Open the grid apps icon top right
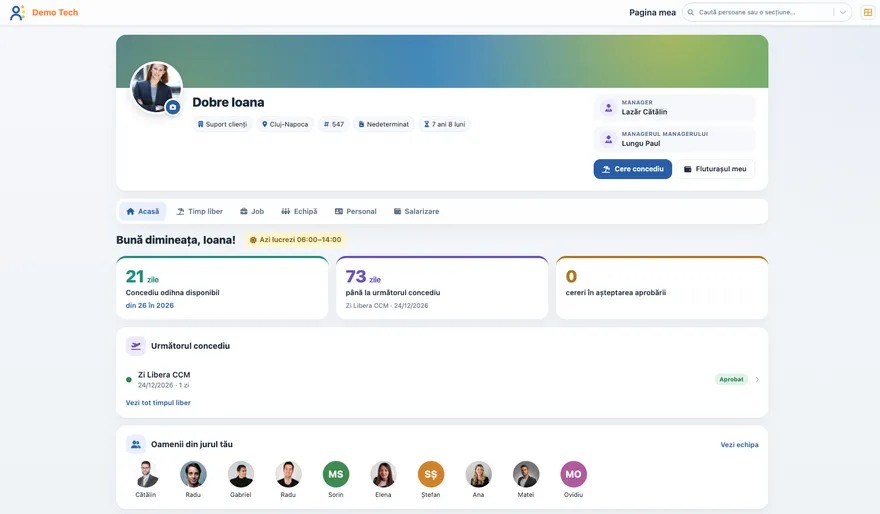 868,12
